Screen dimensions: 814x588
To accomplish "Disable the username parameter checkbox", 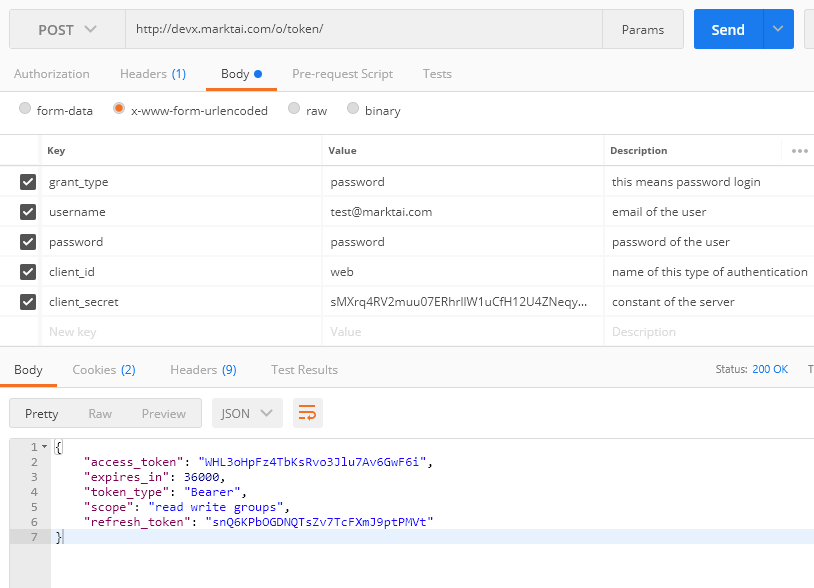I will 27,211.
